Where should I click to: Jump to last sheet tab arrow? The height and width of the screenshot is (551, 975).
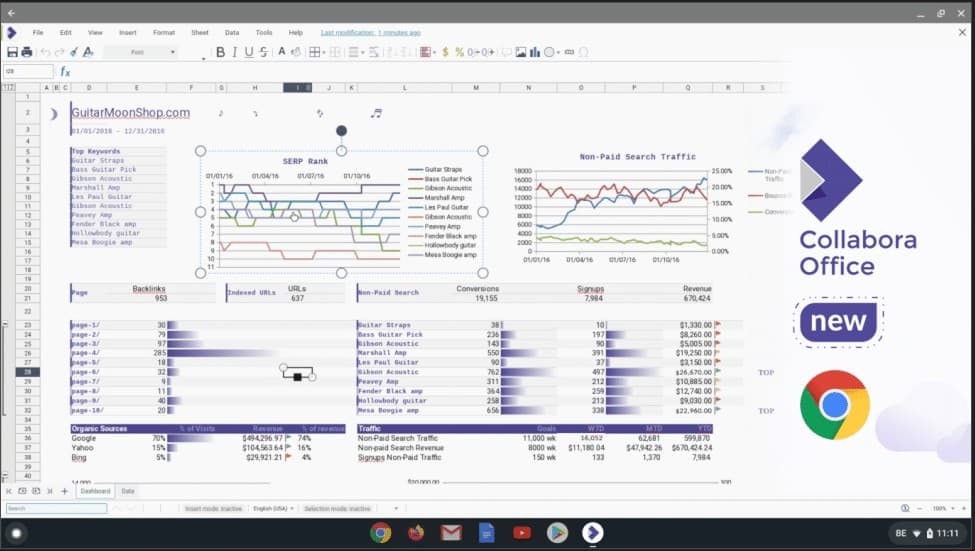(50, 491)
